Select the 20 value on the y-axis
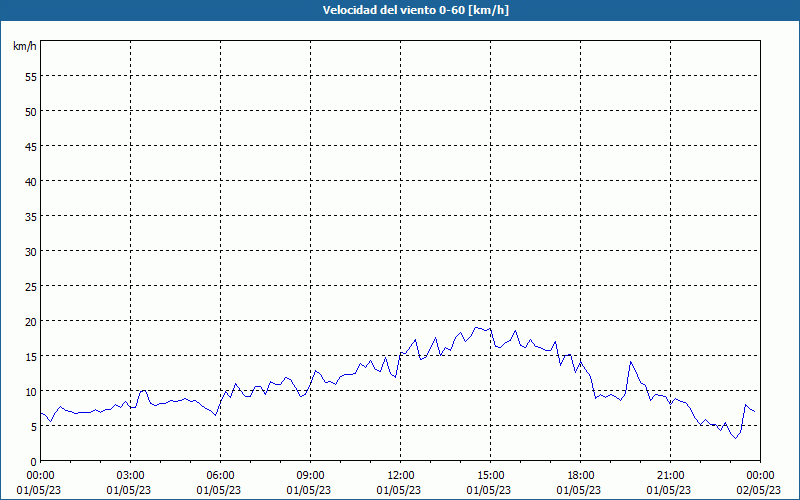 pos(31,321)
